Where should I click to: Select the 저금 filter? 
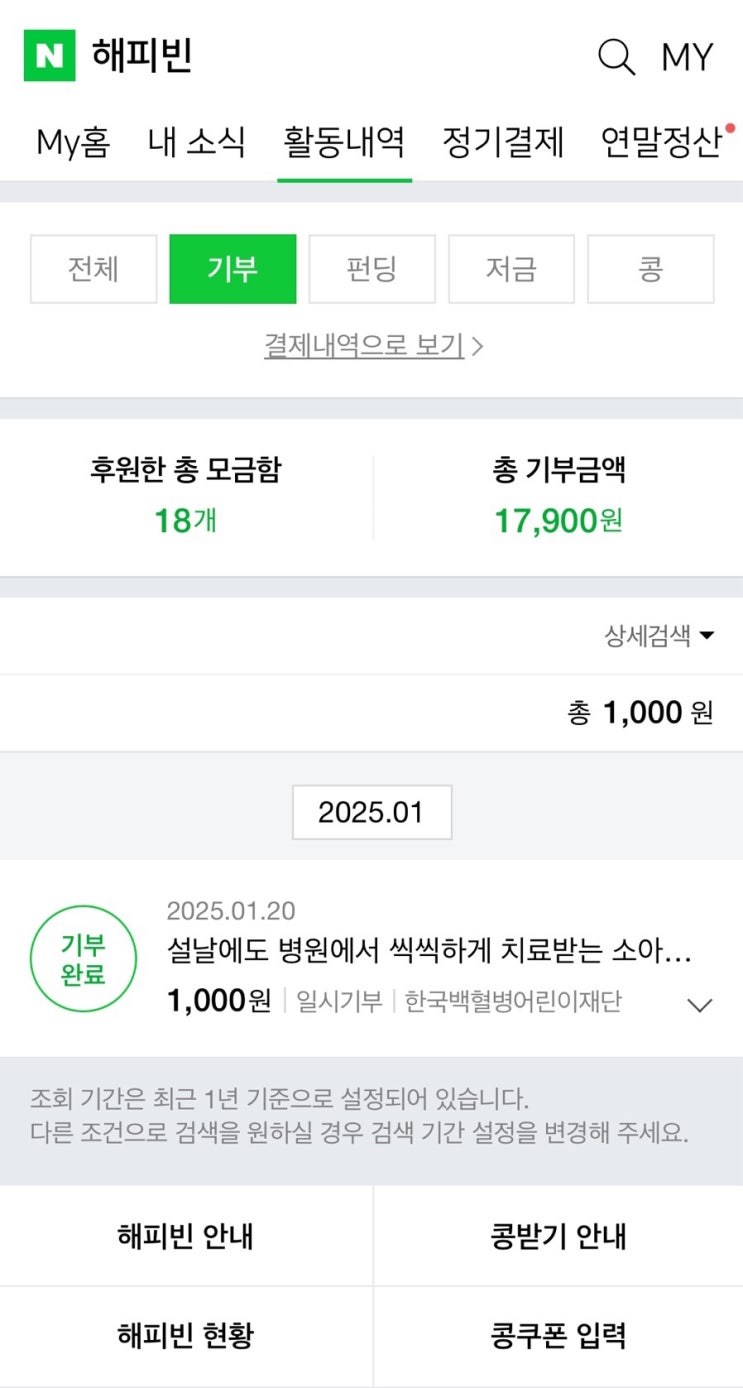coord(511,269)
